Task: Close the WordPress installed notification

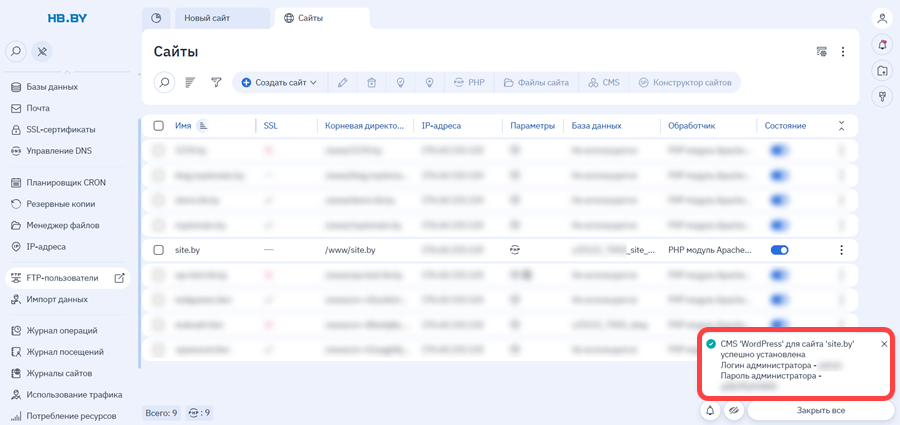Action: 884,344
